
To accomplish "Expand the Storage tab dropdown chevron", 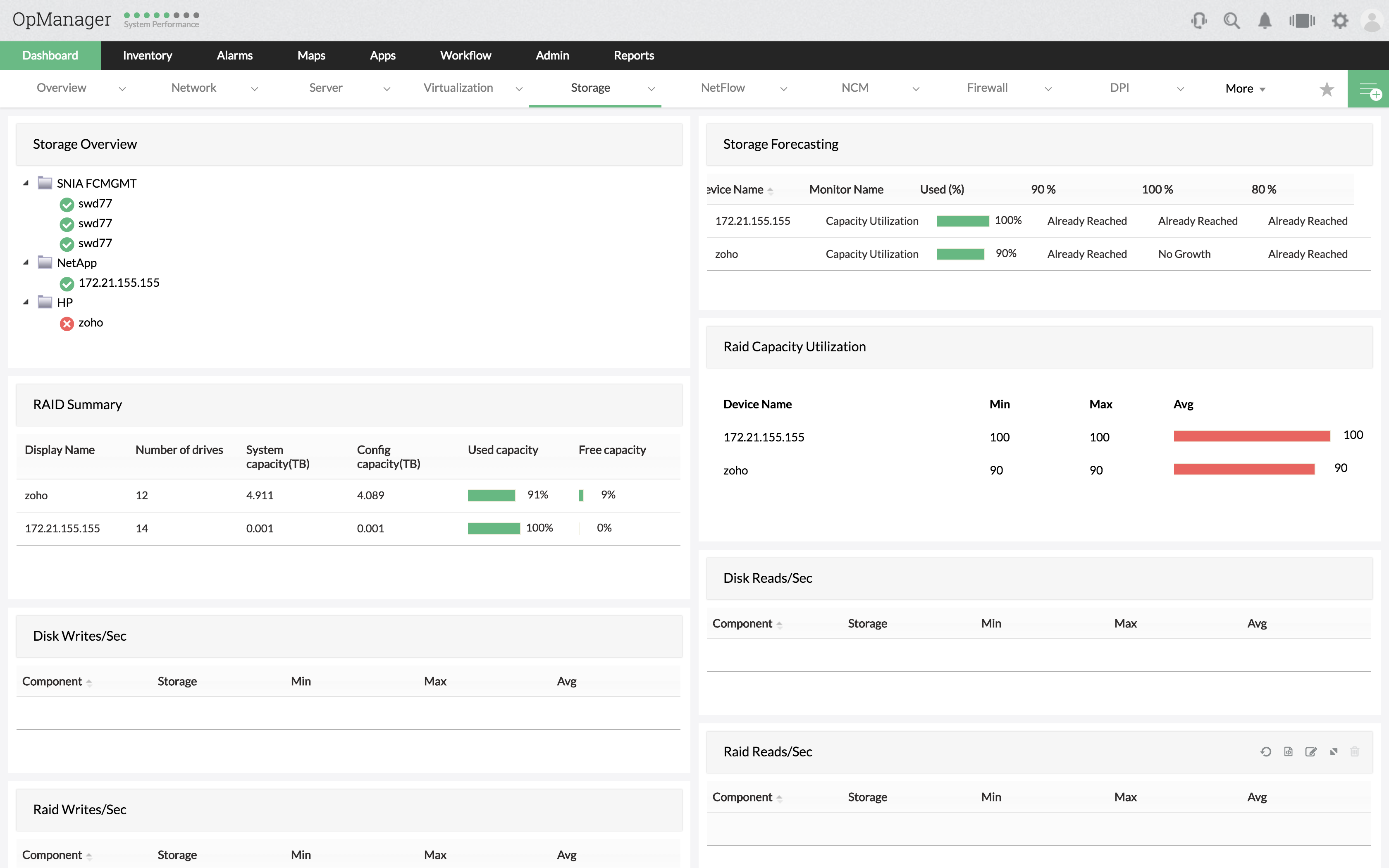I will (652, 89).
